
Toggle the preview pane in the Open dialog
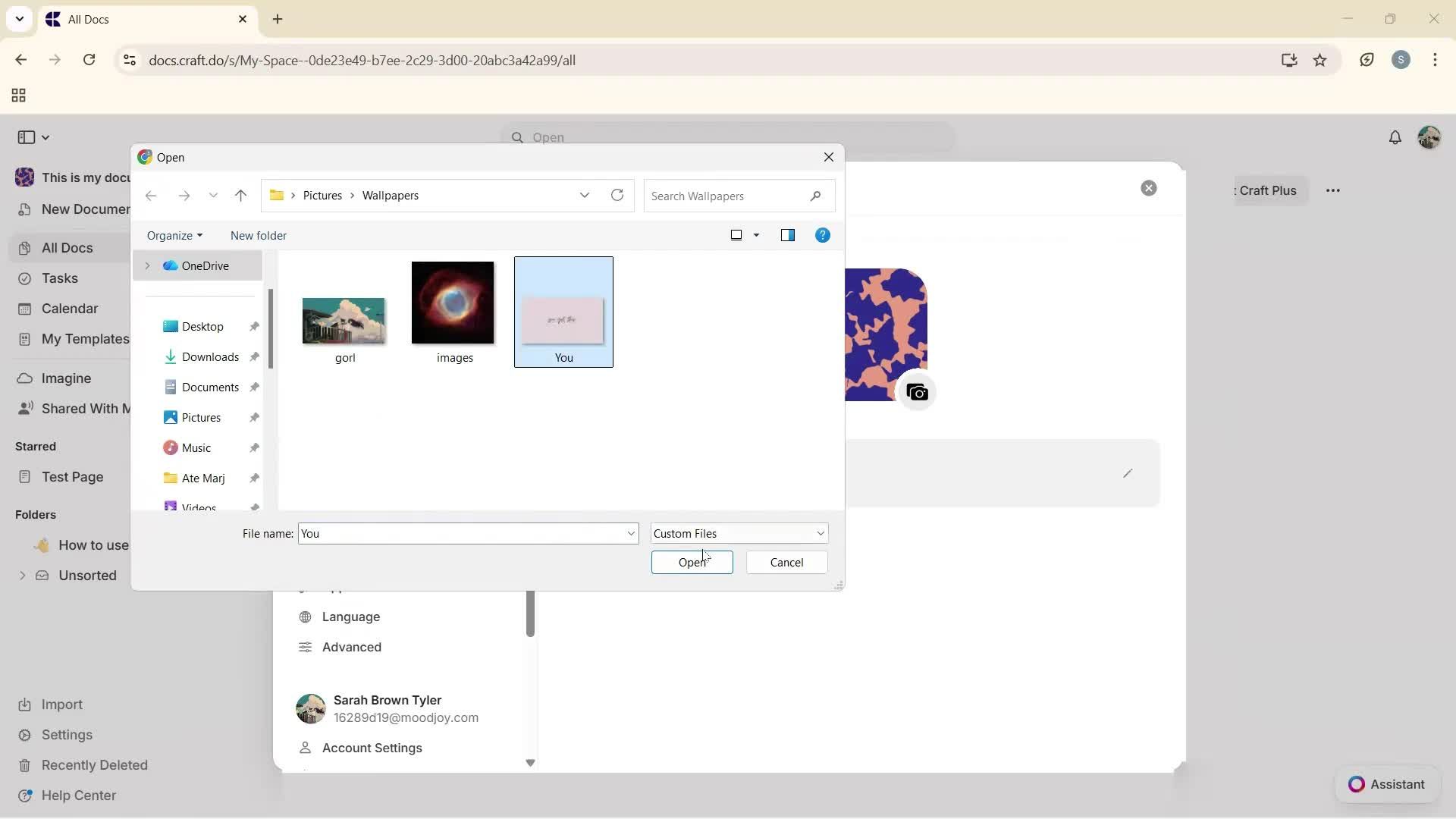tap(788, 235)
